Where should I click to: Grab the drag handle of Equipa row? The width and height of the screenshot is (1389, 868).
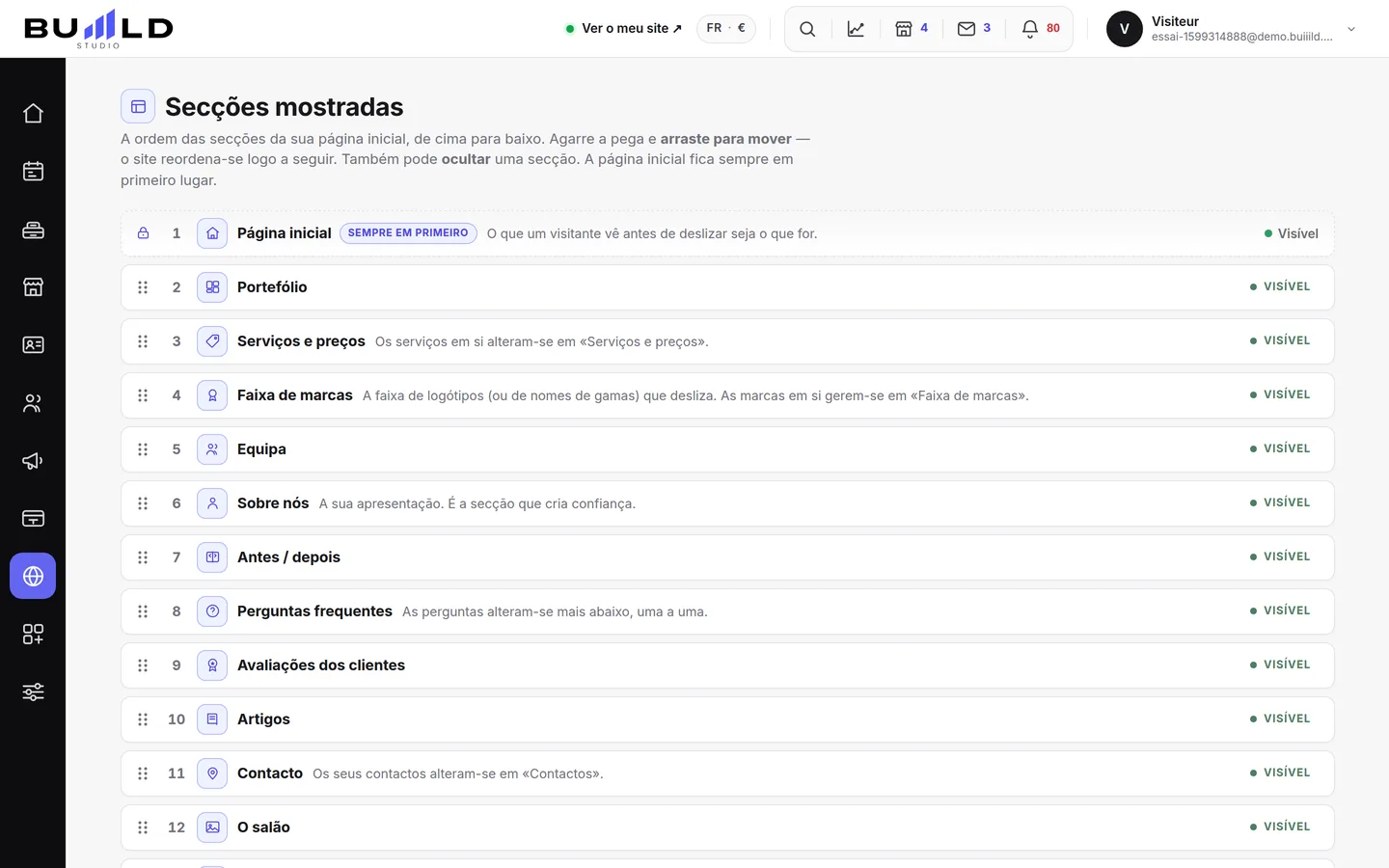(x=143, y=449)
